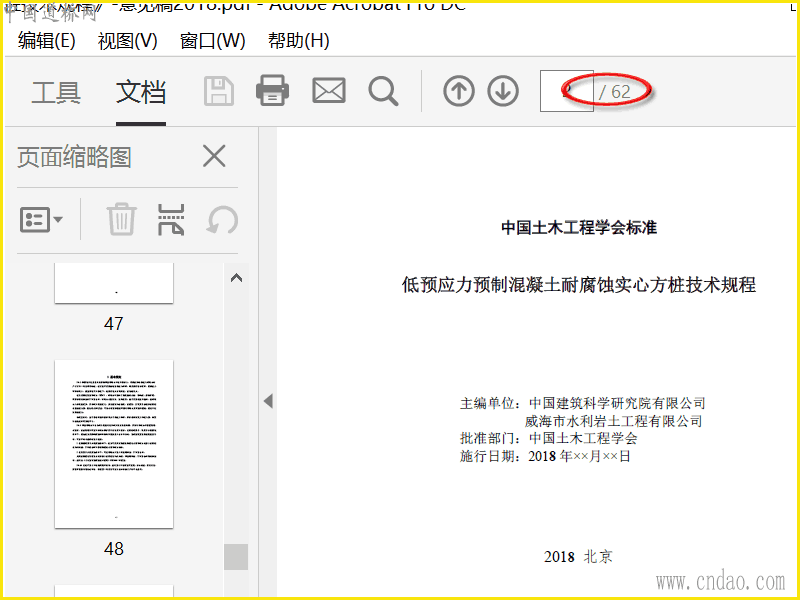This screenshot has width=800, height=600.
Task: Click the 低预应力预制混凝土 document title
Action: pyautogui.click(x=579, y=285)
